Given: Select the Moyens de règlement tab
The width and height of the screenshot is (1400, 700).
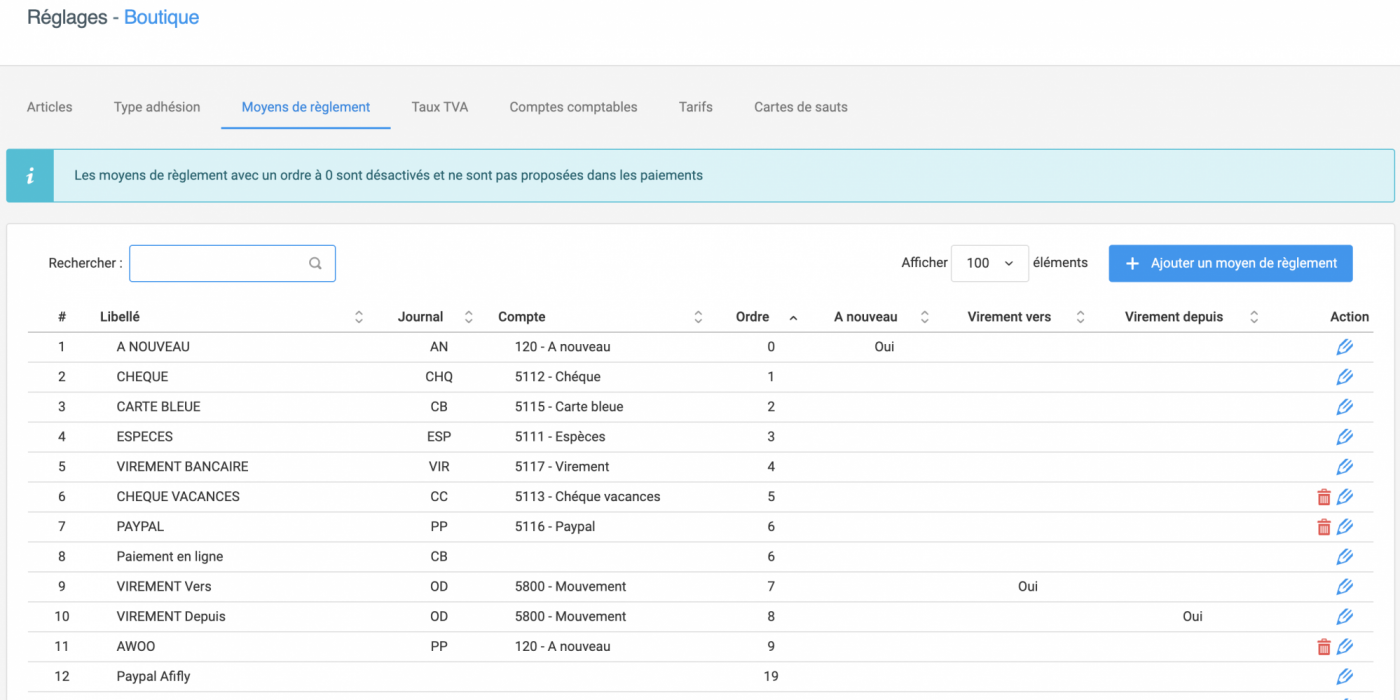Looking at the screenshot, I should pyautogui.click(x=306, y=107).
